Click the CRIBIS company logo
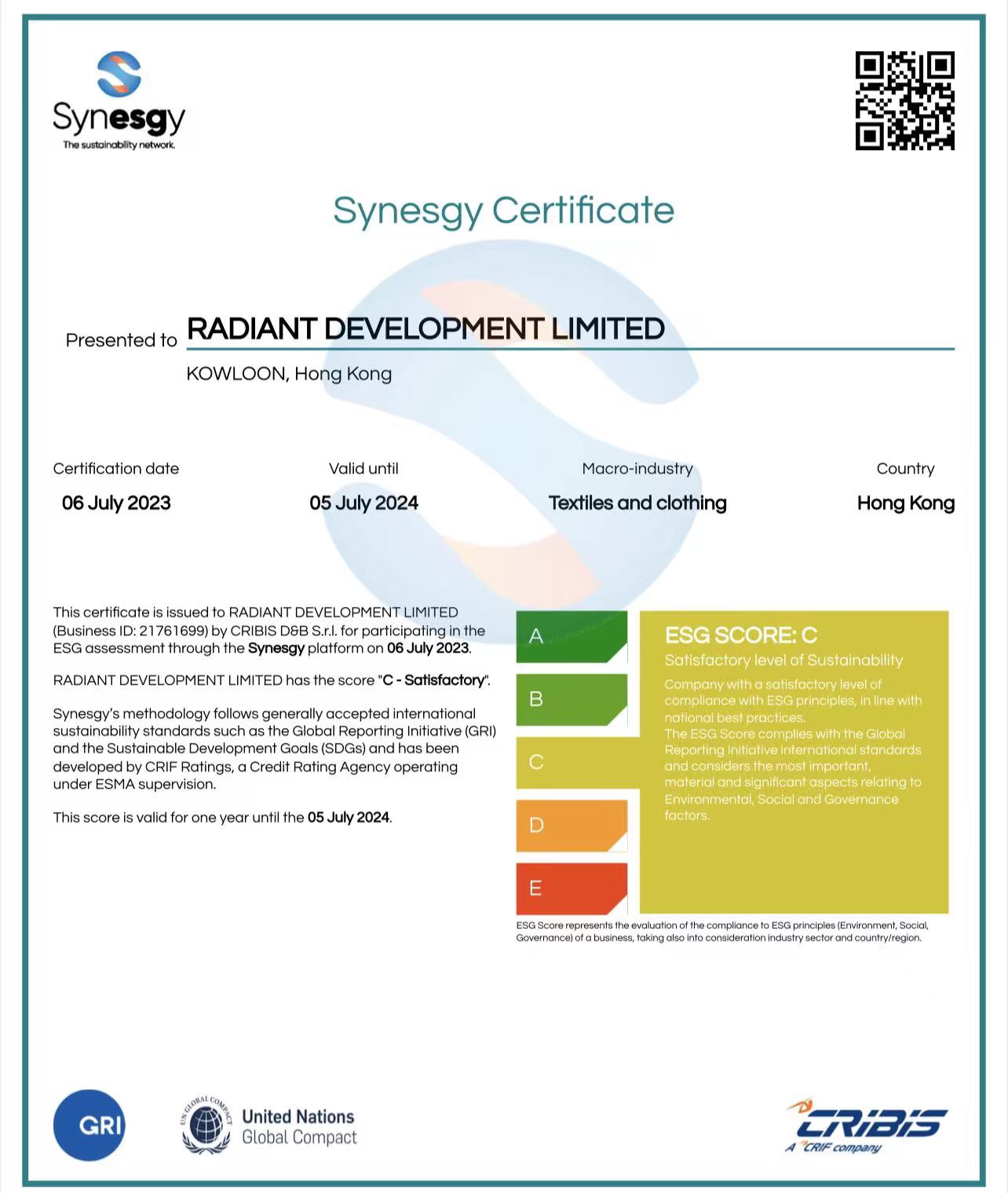The width and height of the screenshot is (1008, 1193). pyautogui.click(x=867, y=1125)
